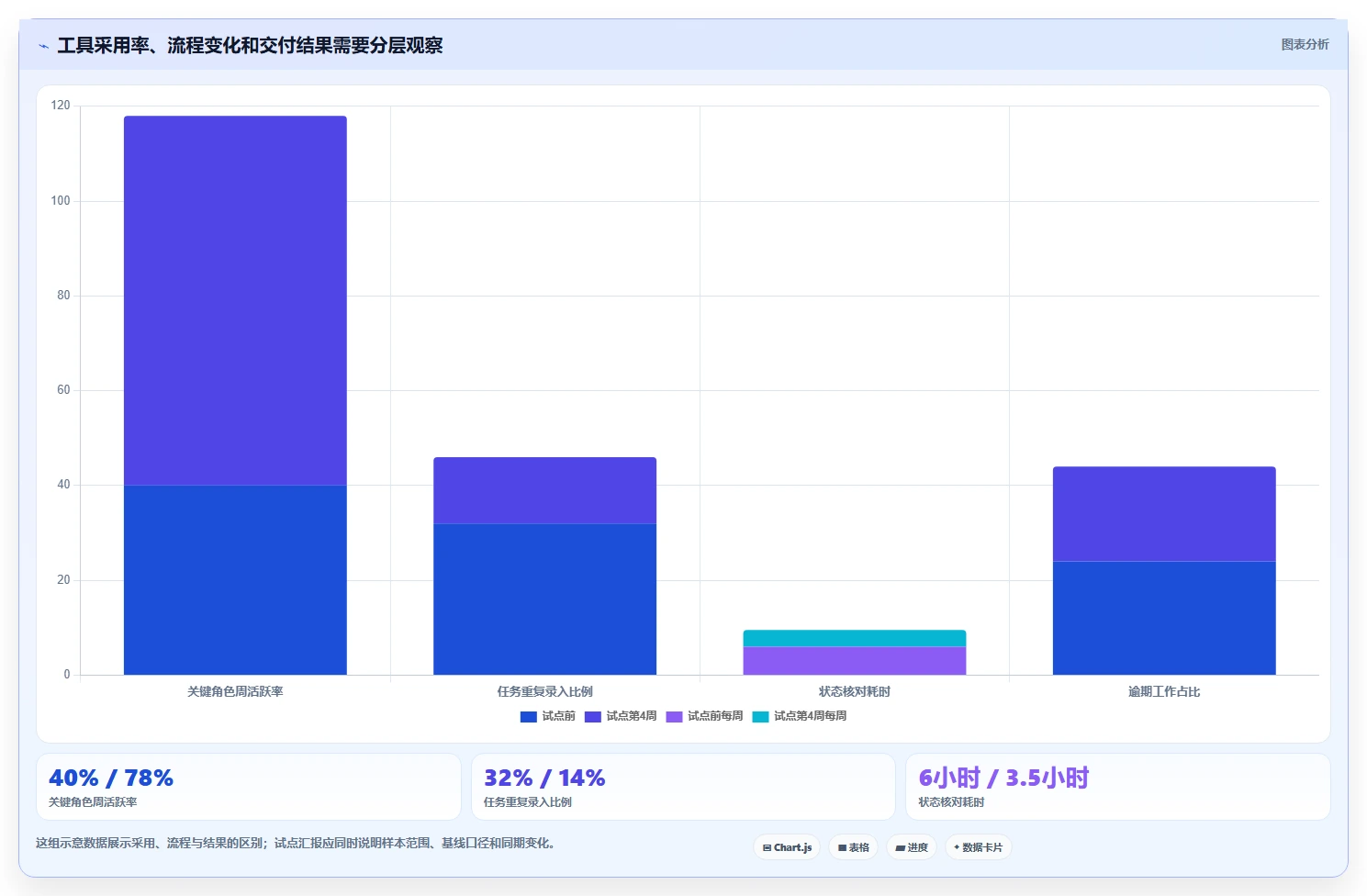Toggle the 试点第4周每周 legend series
Image resolution: width=1367 pixels, height=896 pixels.
[x=799, y=716]
